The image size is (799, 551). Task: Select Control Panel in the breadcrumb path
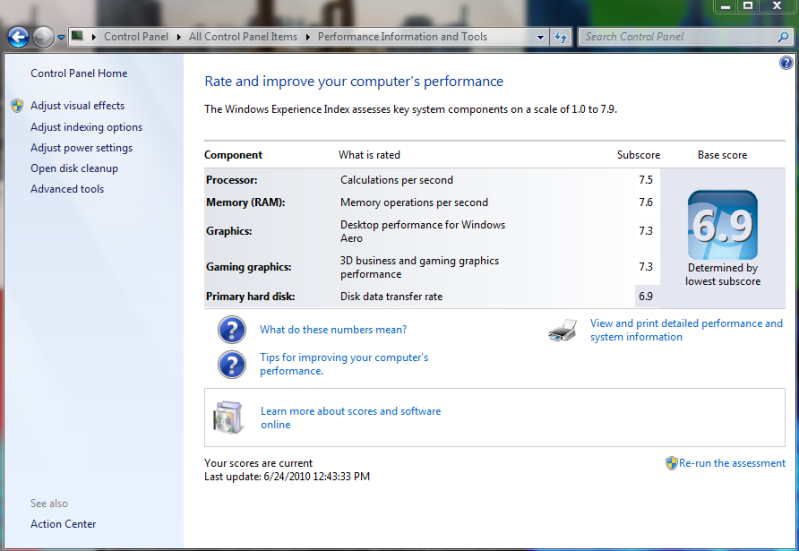(x=136, y=37)
